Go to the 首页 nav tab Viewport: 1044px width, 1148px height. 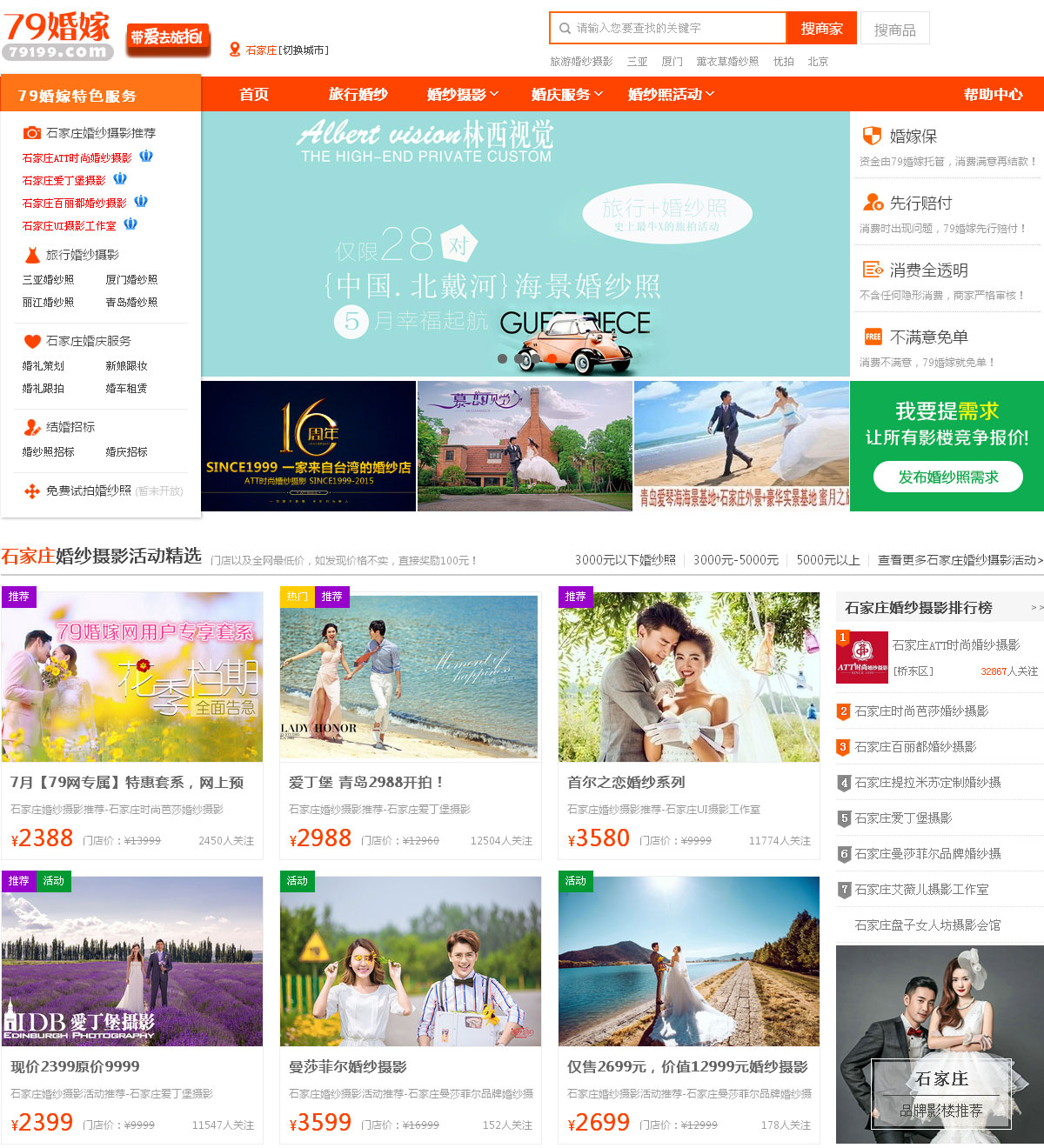[x=254, y=94]
